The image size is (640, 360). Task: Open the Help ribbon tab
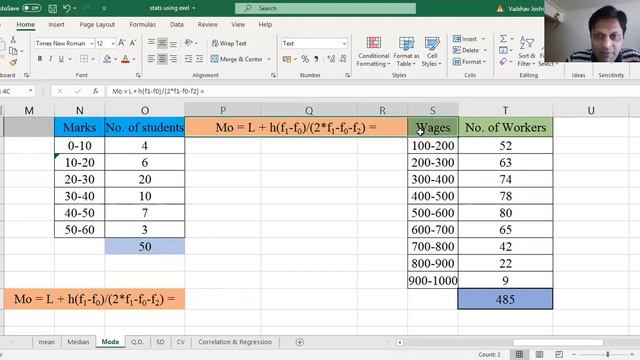[x=265, y=24]
